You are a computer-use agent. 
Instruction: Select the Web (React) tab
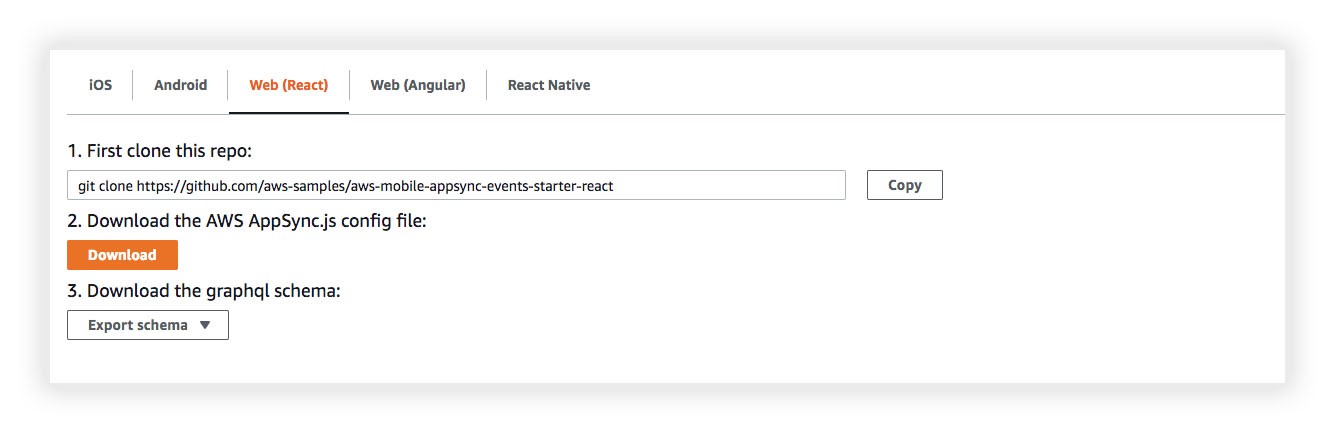[288, 85]
